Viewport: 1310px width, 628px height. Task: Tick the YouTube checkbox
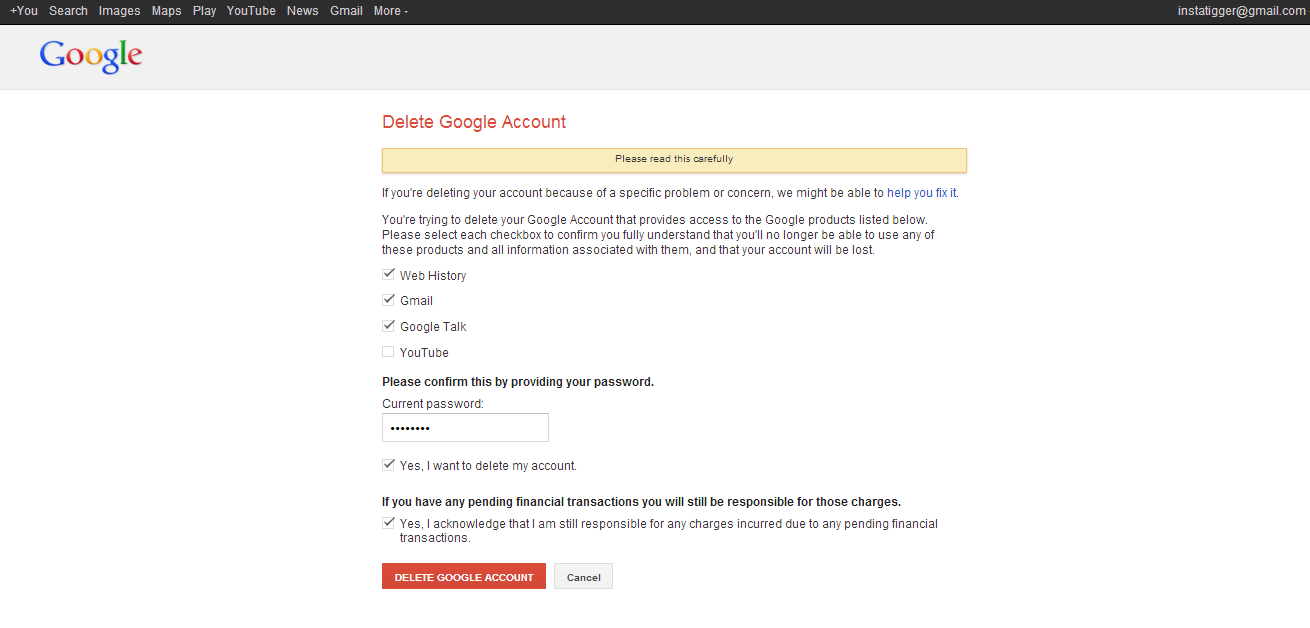[388, 352]
